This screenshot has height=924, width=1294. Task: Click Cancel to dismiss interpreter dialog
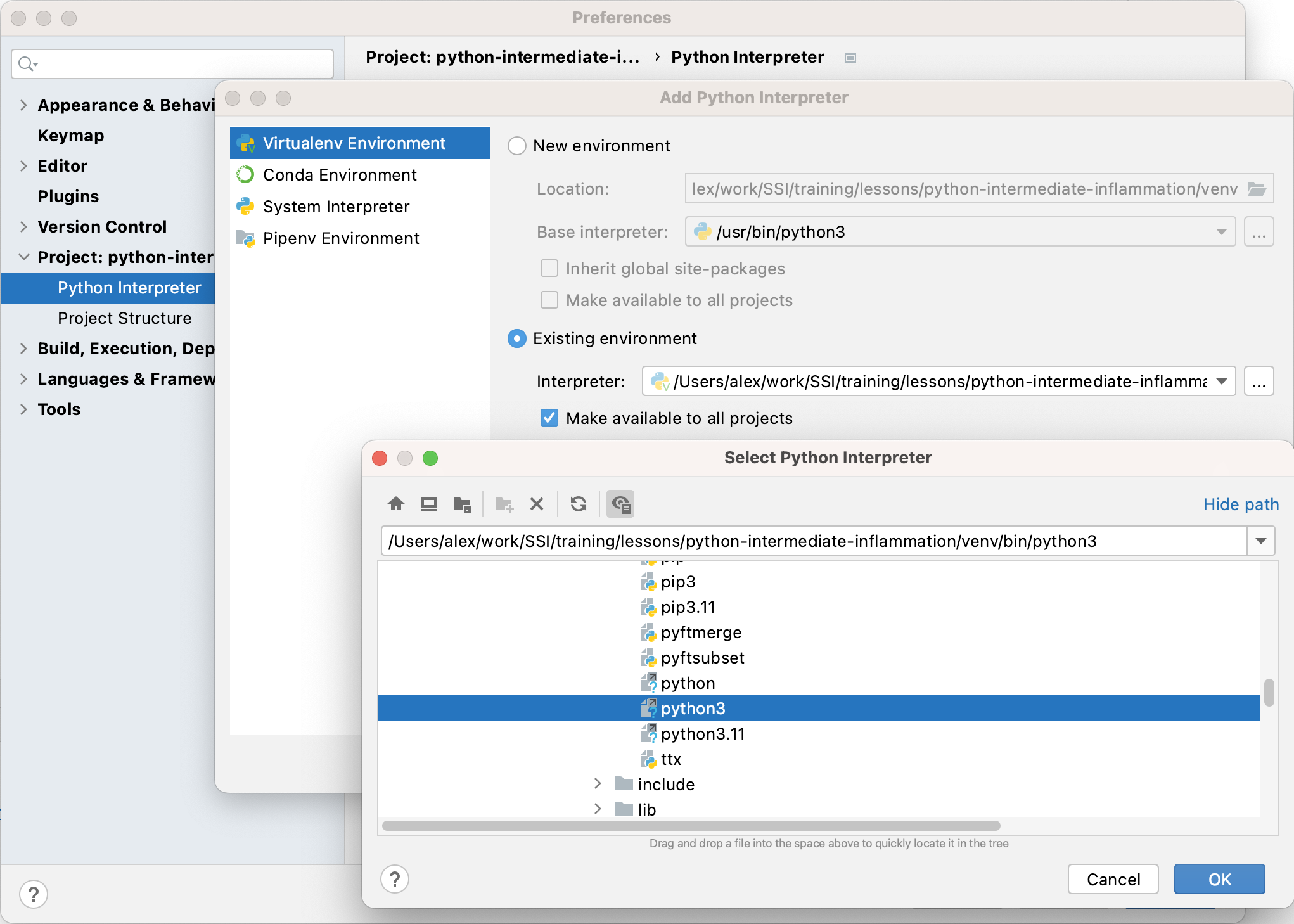pos(1113,878)
